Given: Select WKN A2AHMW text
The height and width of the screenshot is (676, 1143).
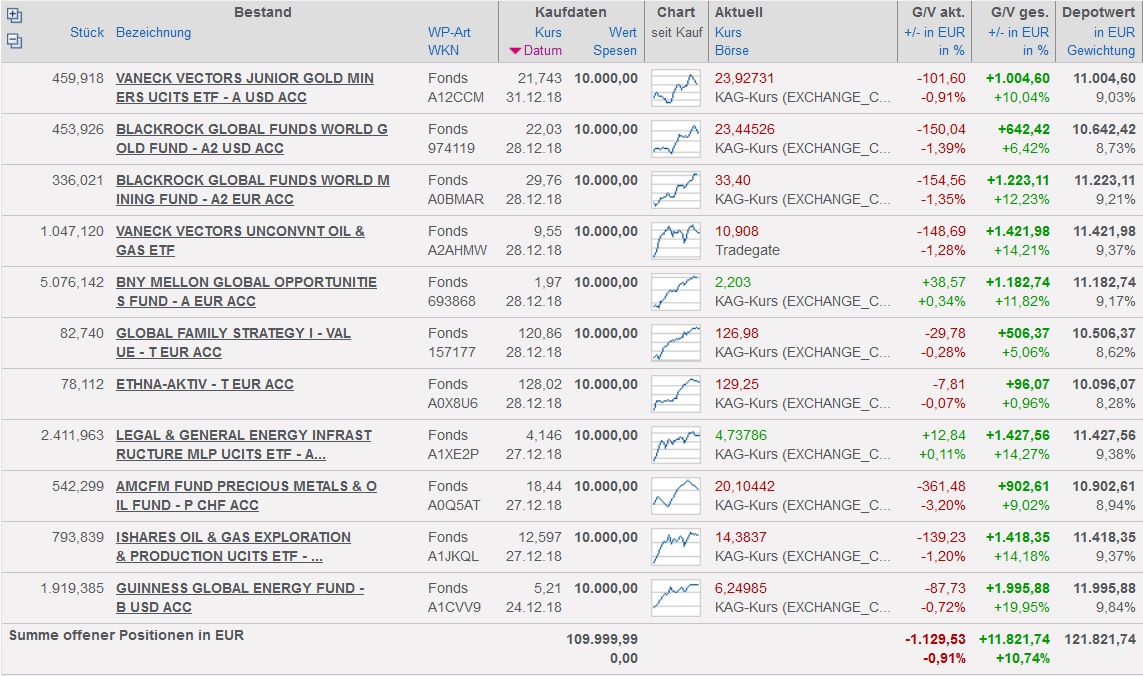Looking at the screenshot, I should [457, 250].
